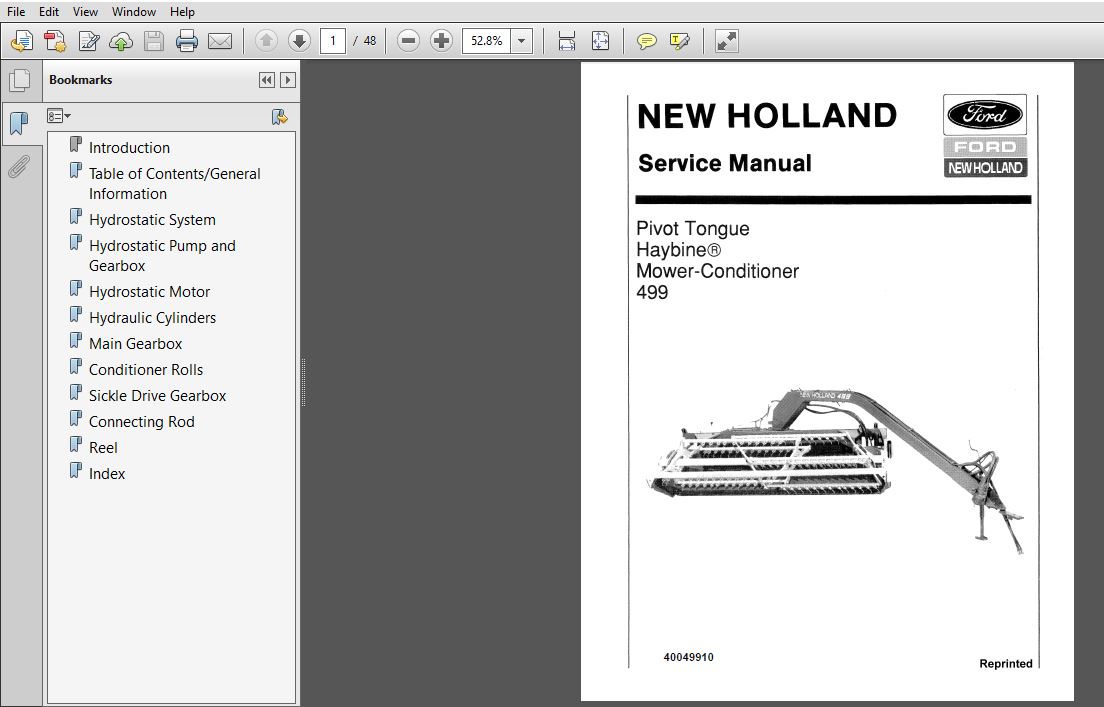Open bookmarks options menu dropdown
This screenshot has height=707, width=1104.
click(58, 115)
